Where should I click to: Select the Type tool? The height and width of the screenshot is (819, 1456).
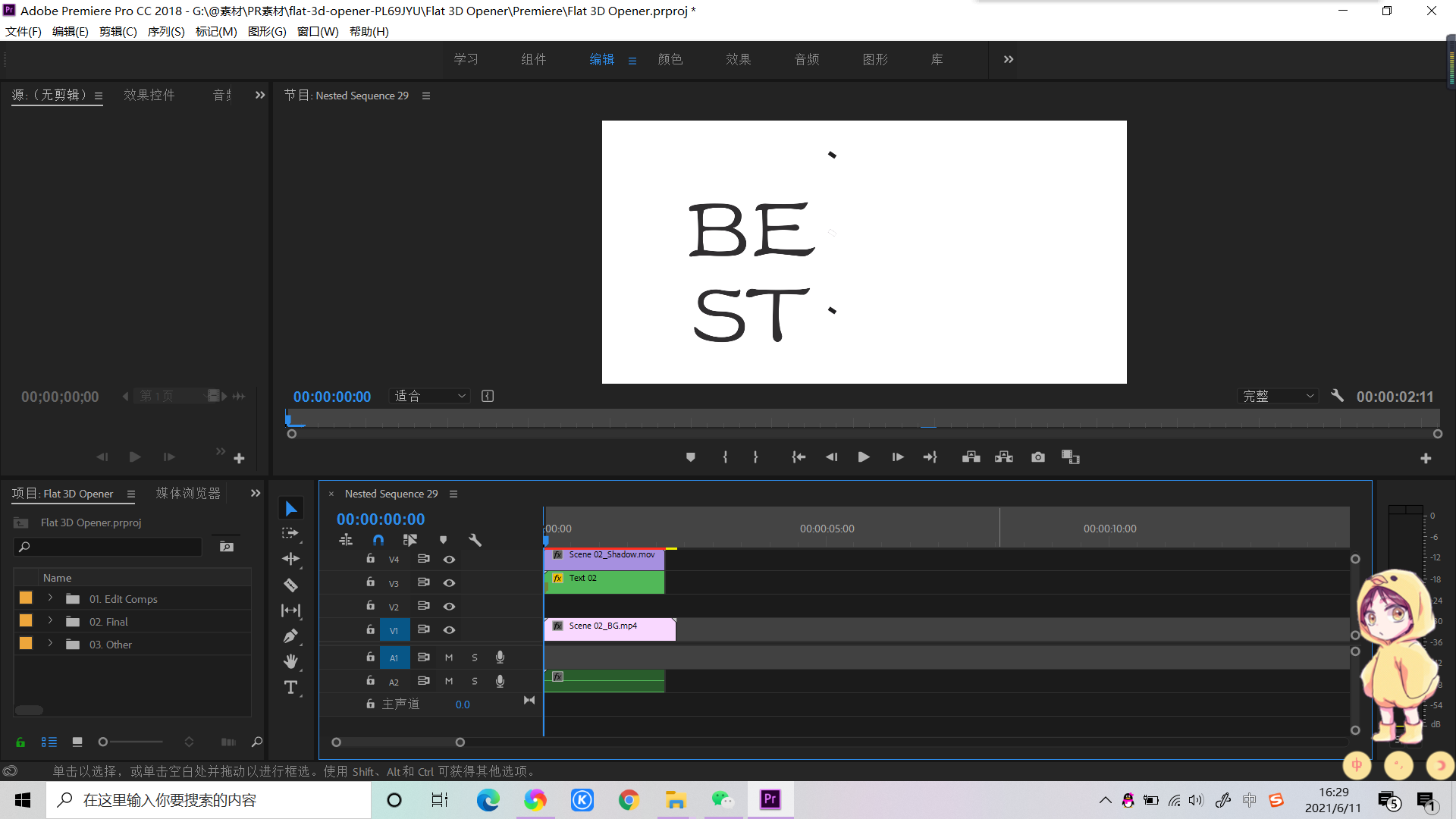290,687
